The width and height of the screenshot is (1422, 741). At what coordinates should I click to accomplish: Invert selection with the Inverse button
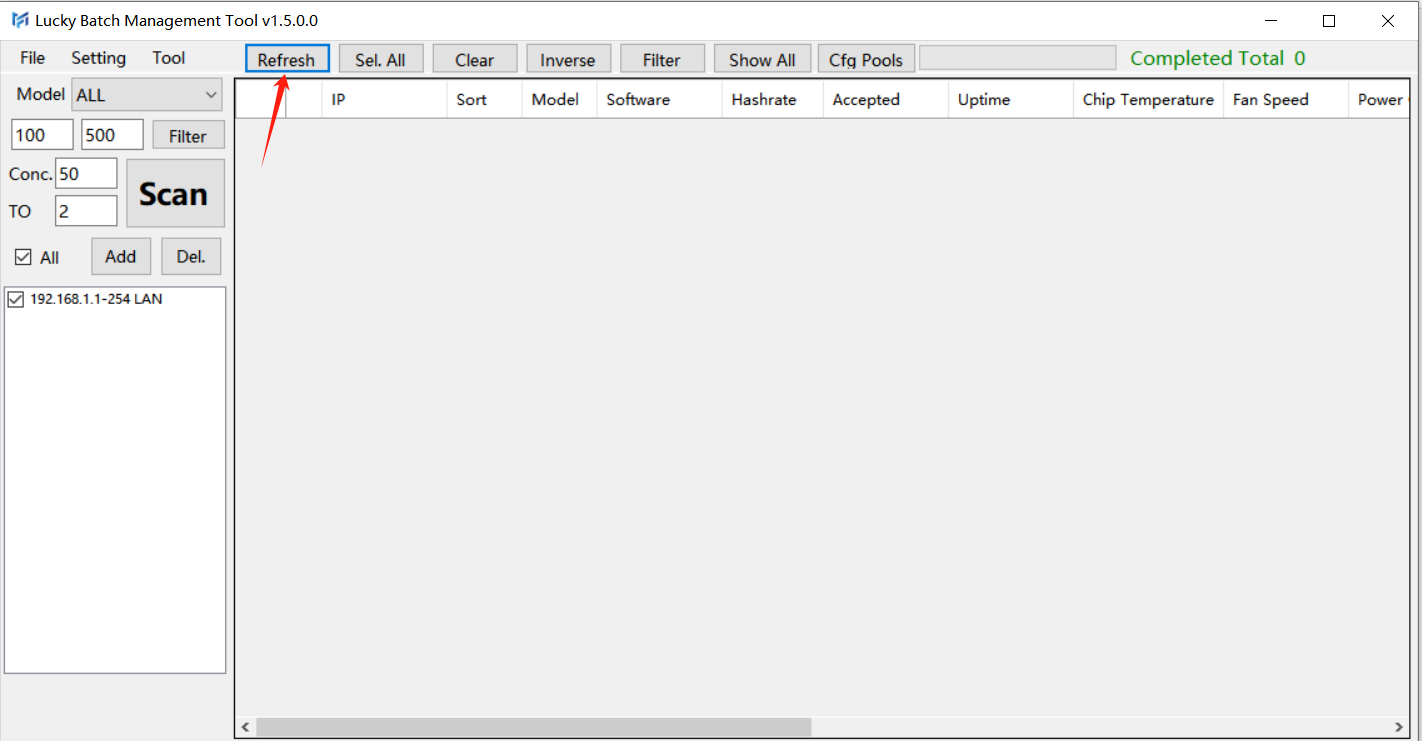pos(568,60)
